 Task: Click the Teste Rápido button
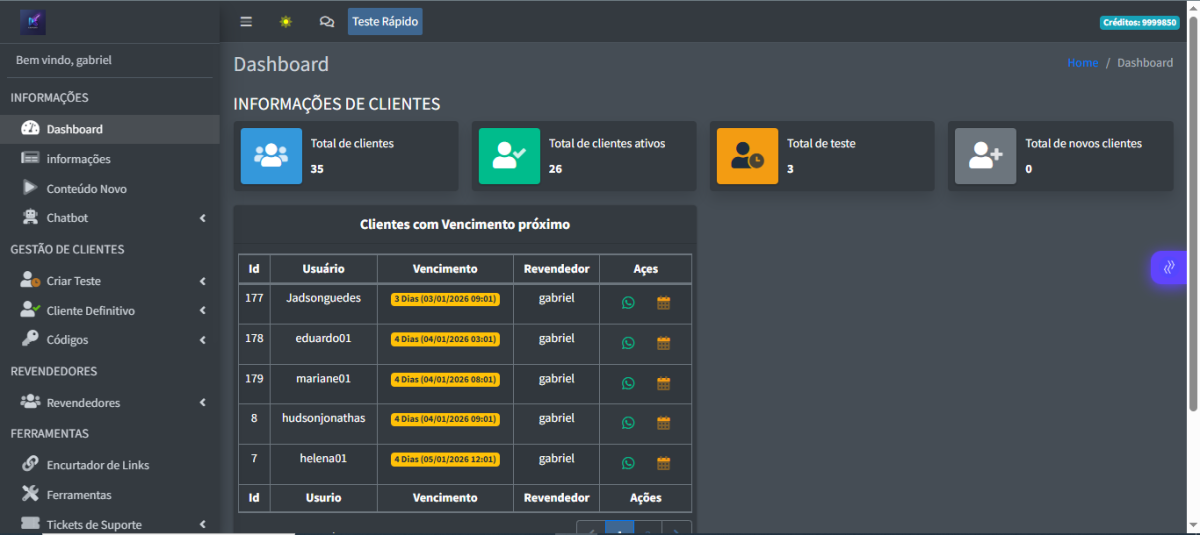coord(385,22)
